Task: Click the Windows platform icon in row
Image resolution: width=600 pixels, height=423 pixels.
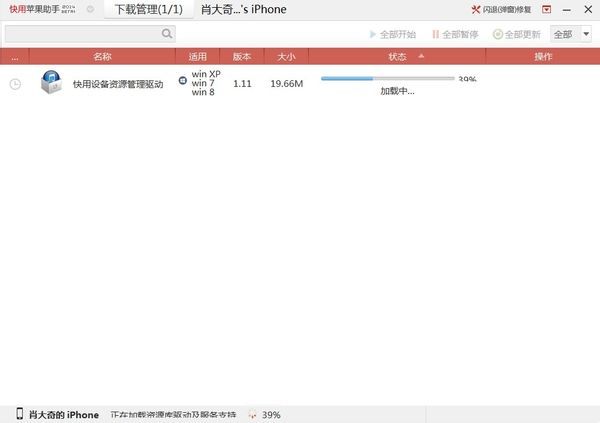Action: [183, 80]
